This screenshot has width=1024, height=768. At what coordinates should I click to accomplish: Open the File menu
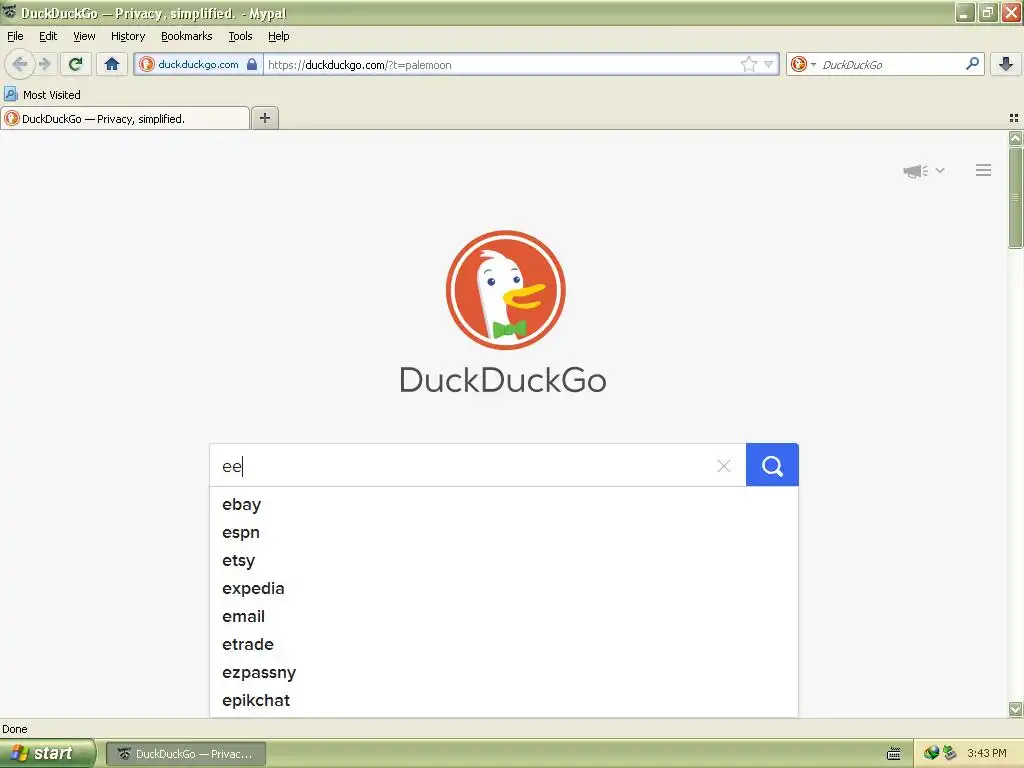(x=15, y=36)
